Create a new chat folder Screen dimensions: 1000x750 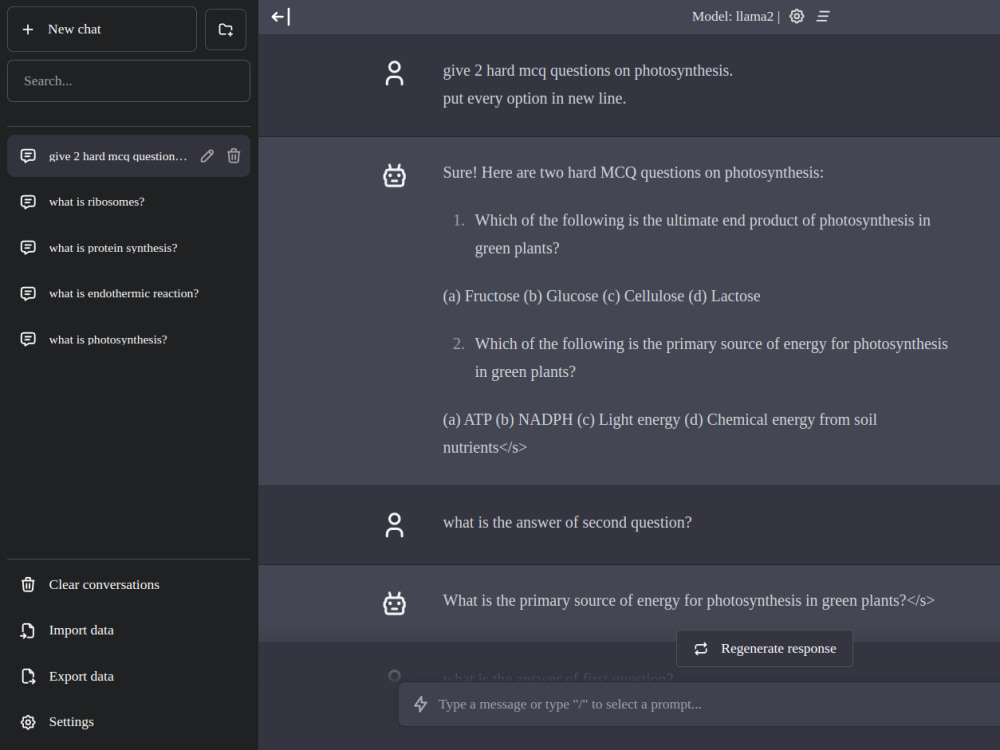225,29
